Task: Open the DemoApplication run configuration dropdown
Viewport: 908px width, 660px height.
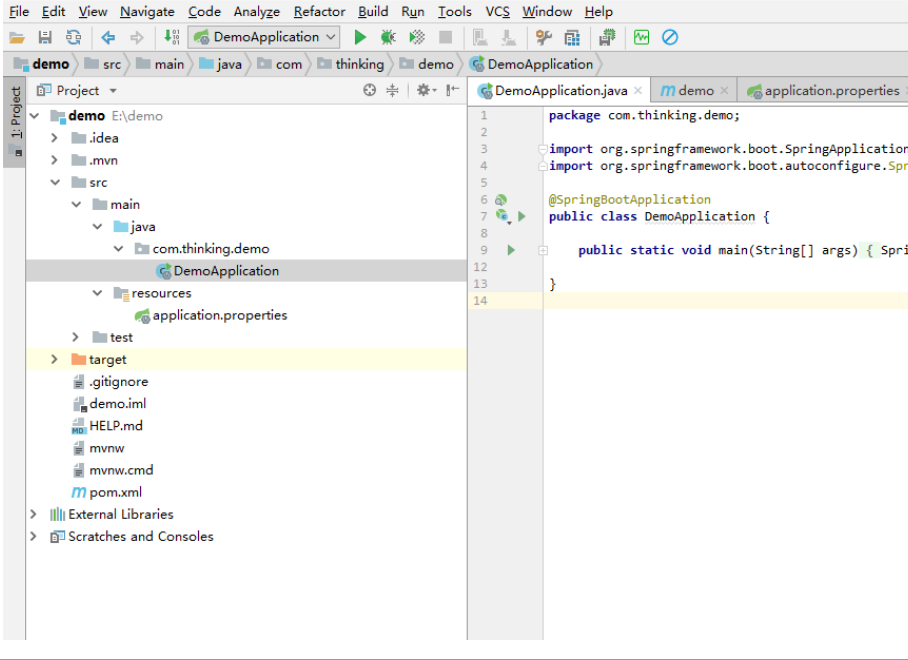Action: click(266, 37)
